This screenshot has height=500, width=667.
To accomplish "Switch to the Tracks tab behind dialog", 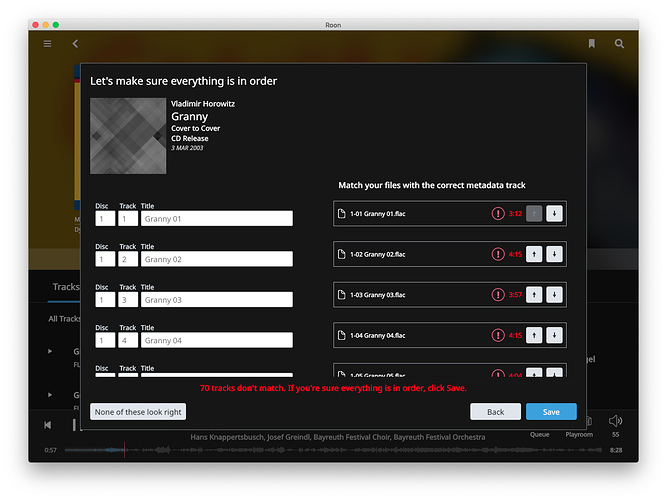I will 66,287.
